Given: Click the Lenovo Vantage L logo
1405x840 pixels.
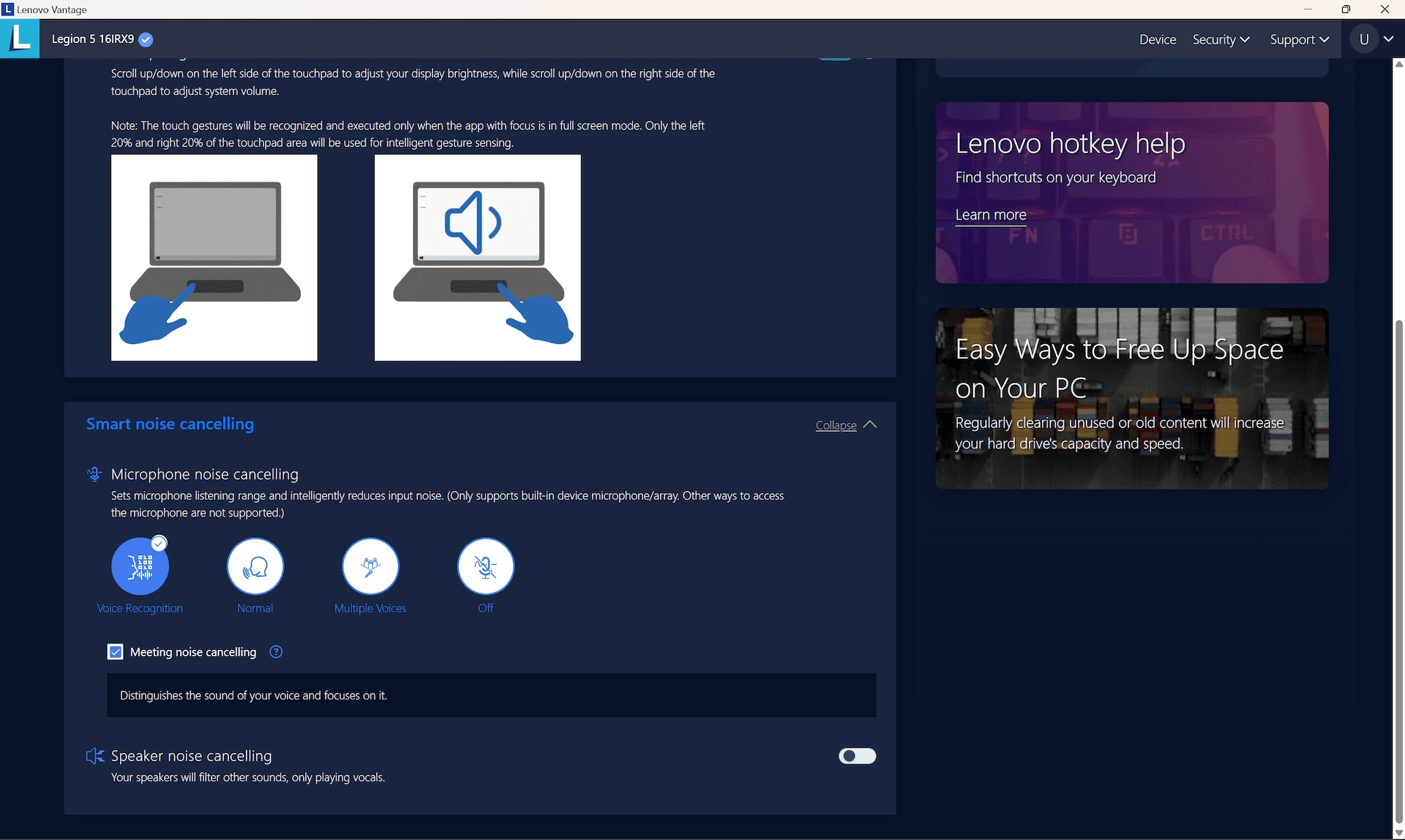Looking at the screenshot, I should tap(20, 38).
